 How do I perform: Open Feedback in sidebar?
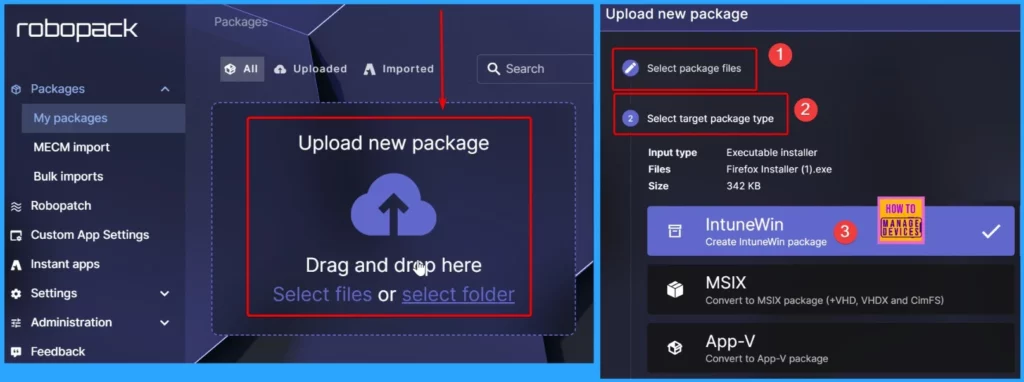click(x=58, y=352)
